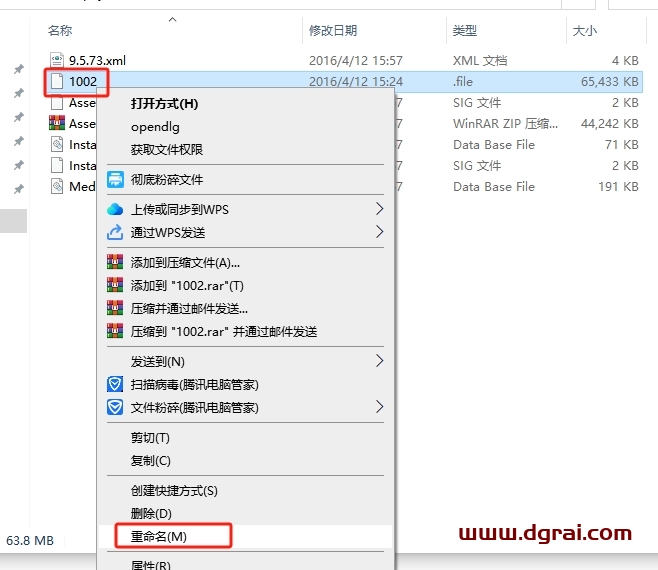
Task: Click the Med database file icon
Action: (57, 186)
